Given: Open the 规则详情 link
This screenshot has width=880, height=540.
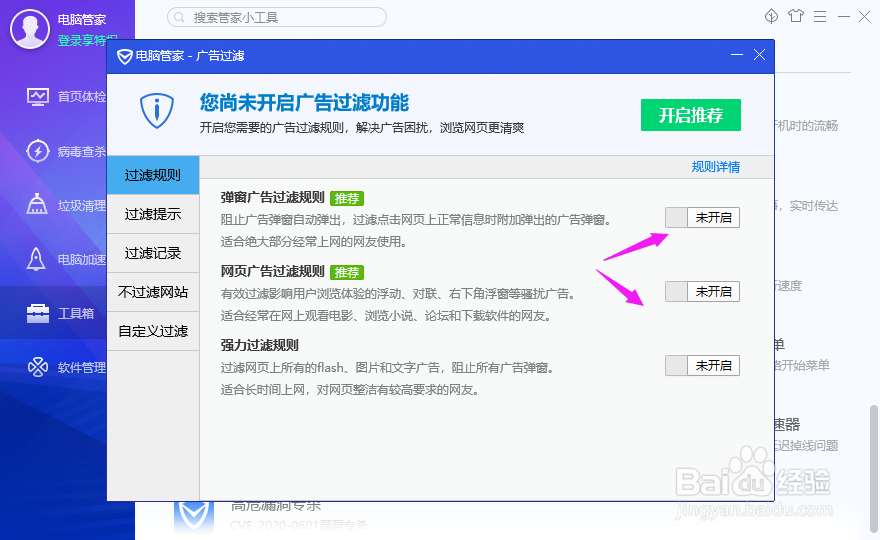Looking at the screenshot, I should 716,167.
